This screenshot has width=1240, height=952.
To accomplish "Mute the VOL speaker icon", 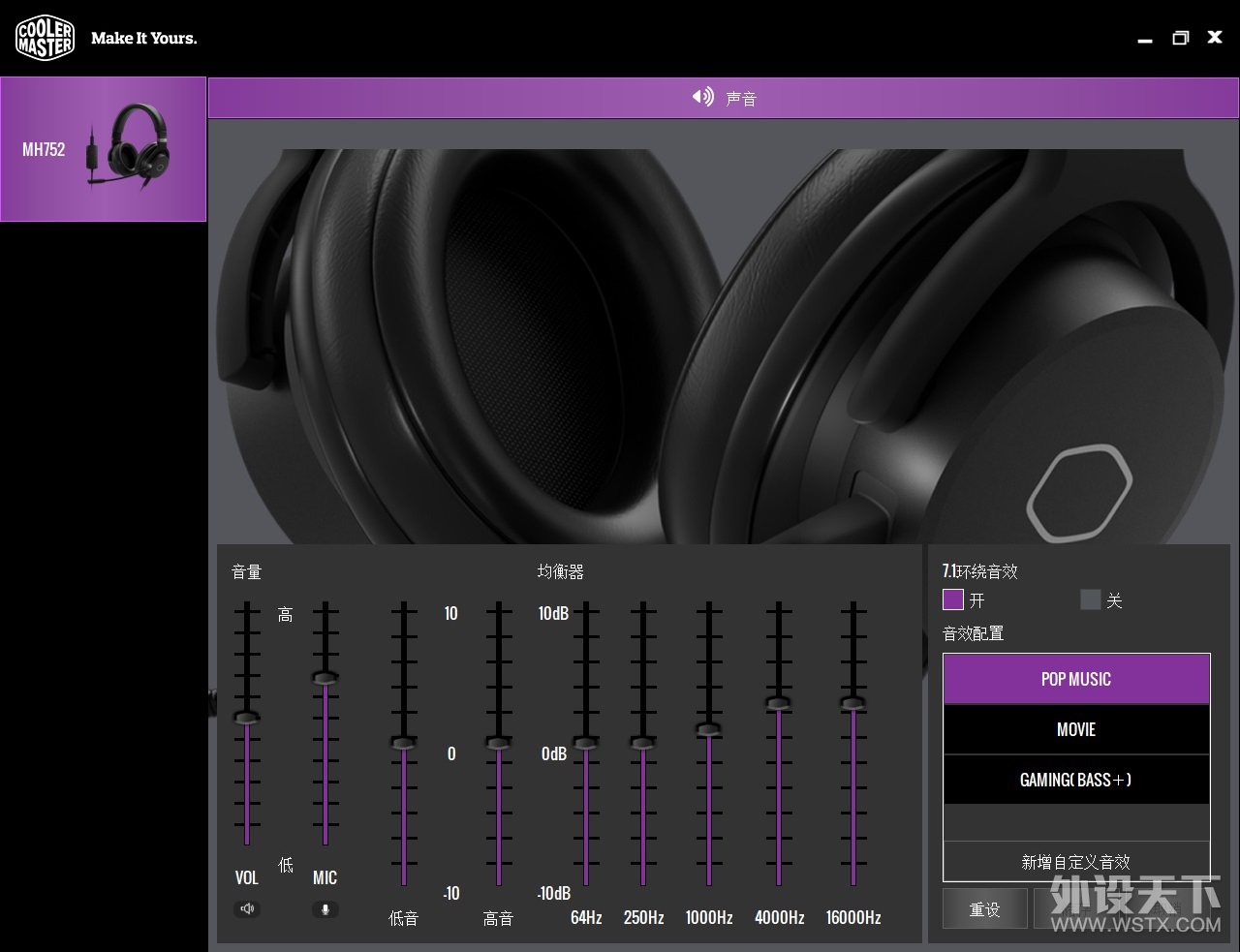I will (x=247, y=908).
